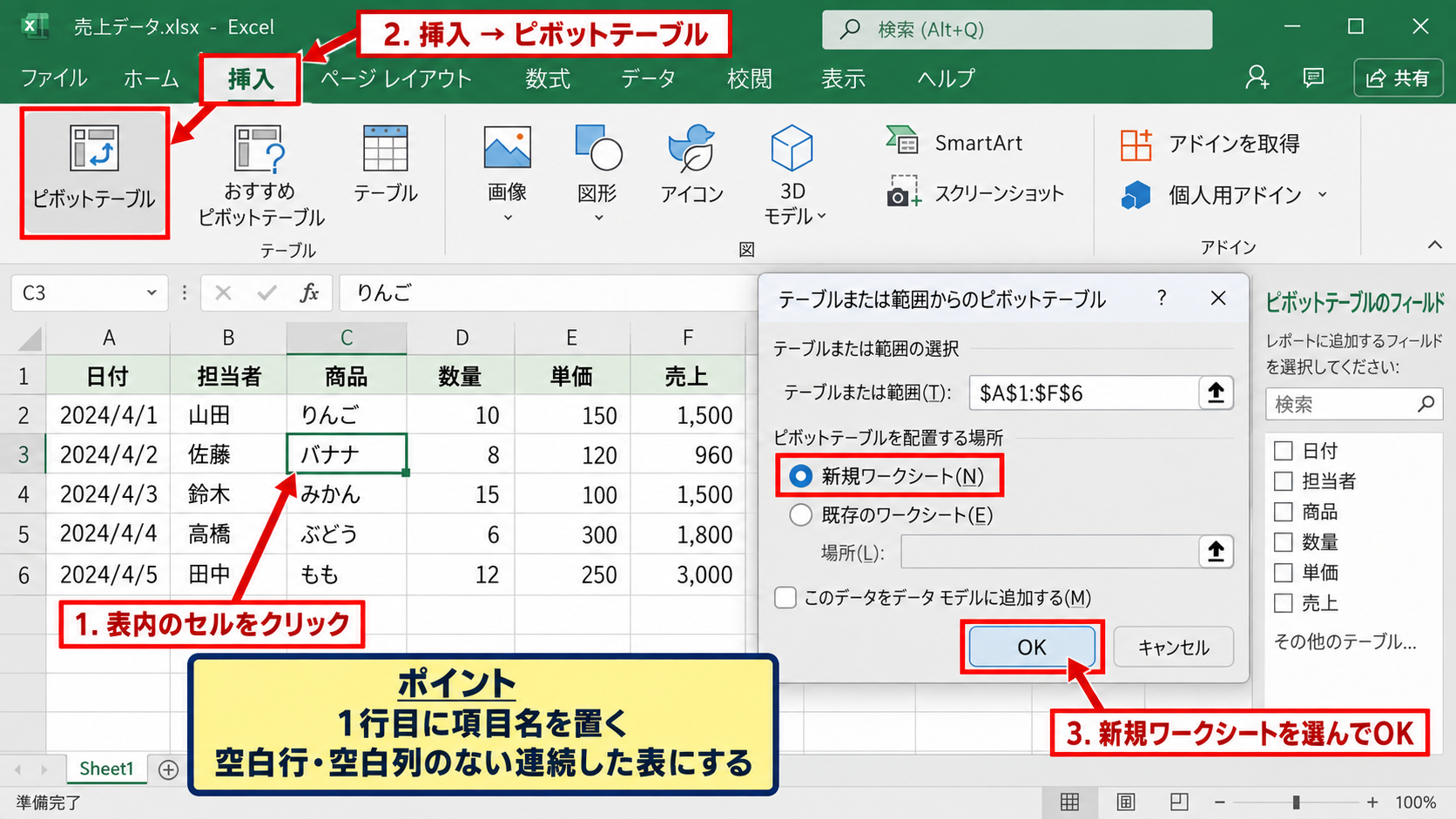Image resolution: width=1456 pixels, height=819 pixels.
Task: Click the 検索 field in the field list
Action: (1354, 404)
